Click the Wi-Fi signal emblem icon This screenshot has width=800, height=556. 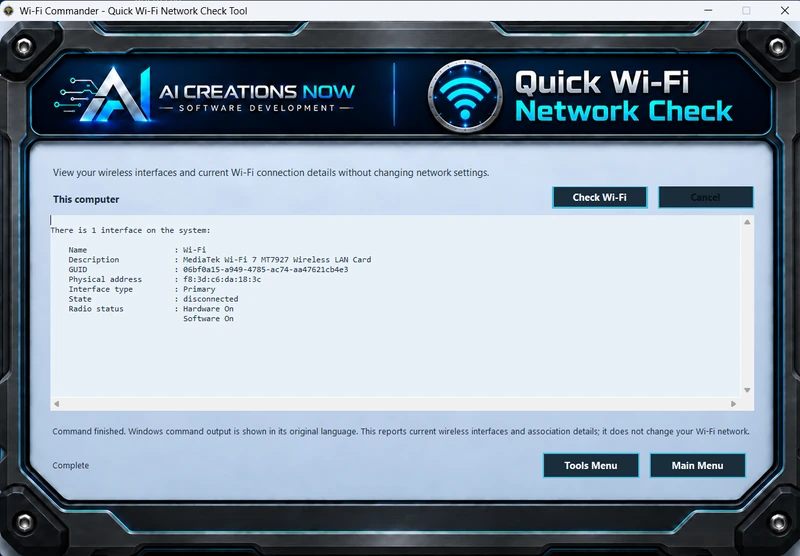click(465, 96)
